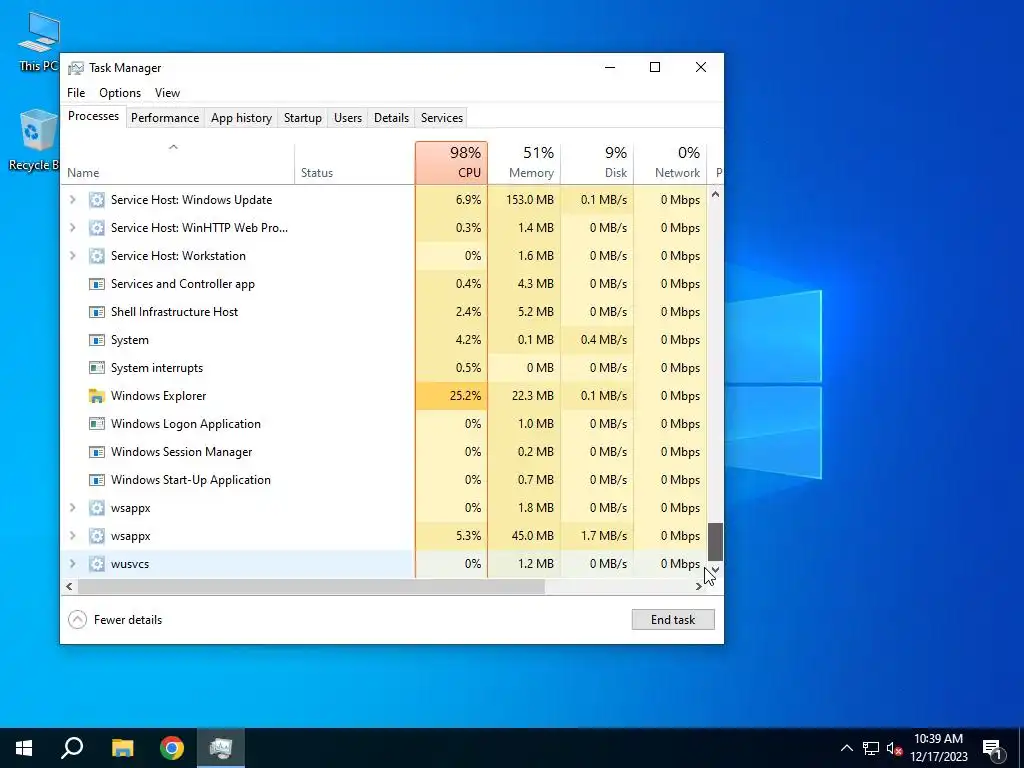1024x768 pixels.
Task: Sort by the Disk column header
Action: (597, 163)
